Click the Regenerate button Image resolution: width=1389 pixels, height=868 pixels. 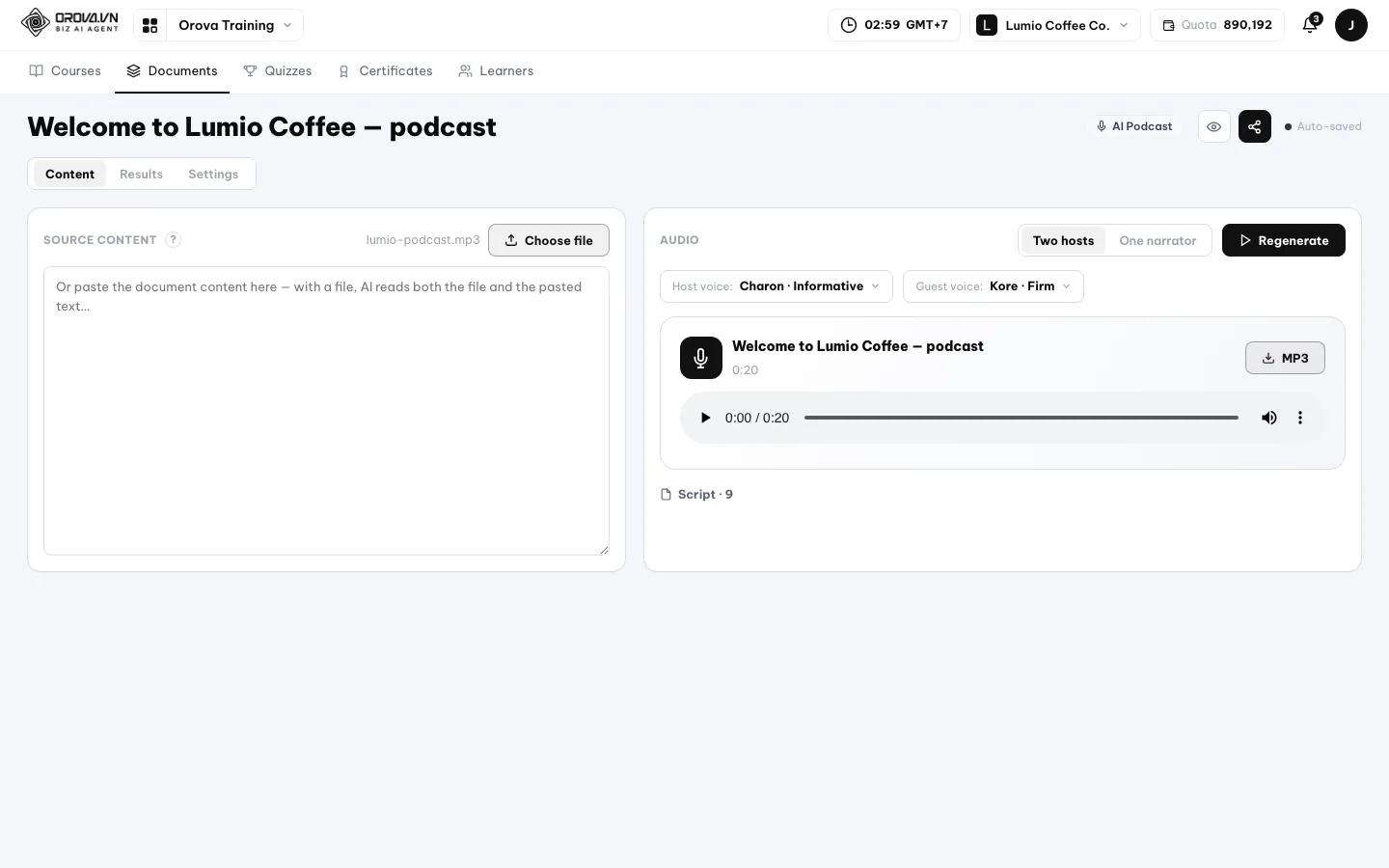coord(1284,240)
